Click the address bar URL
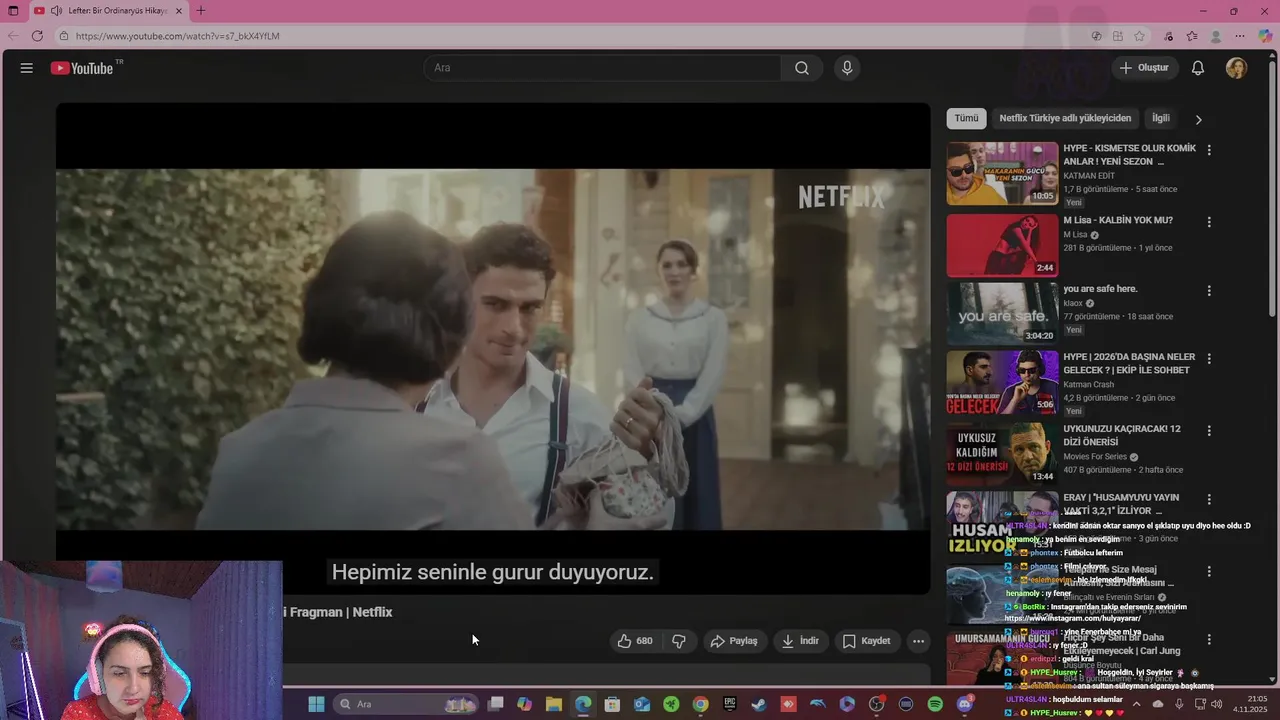 (178, 36)
